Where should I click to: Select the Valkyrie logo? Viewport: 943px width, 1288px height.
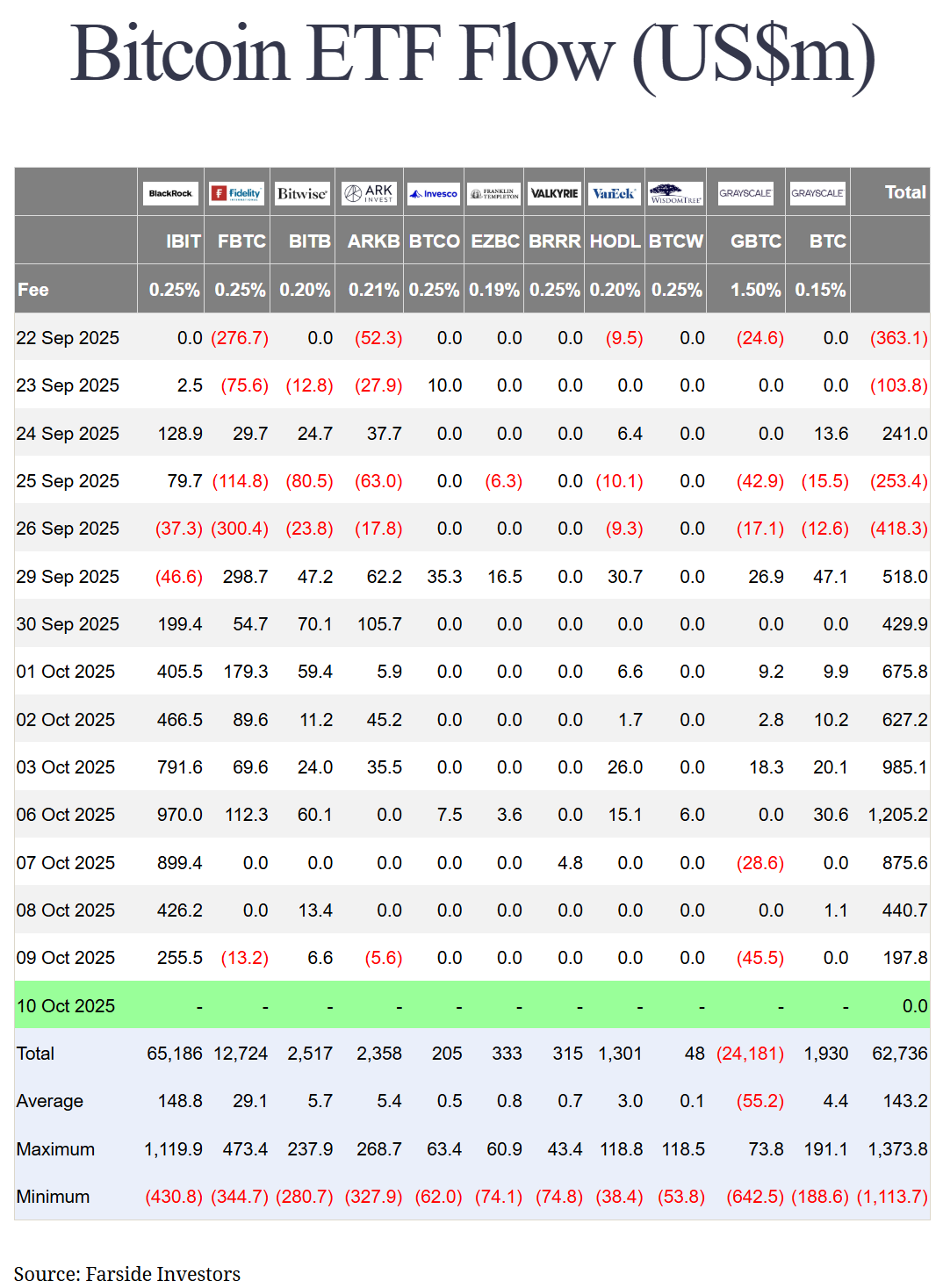[555, 193]
